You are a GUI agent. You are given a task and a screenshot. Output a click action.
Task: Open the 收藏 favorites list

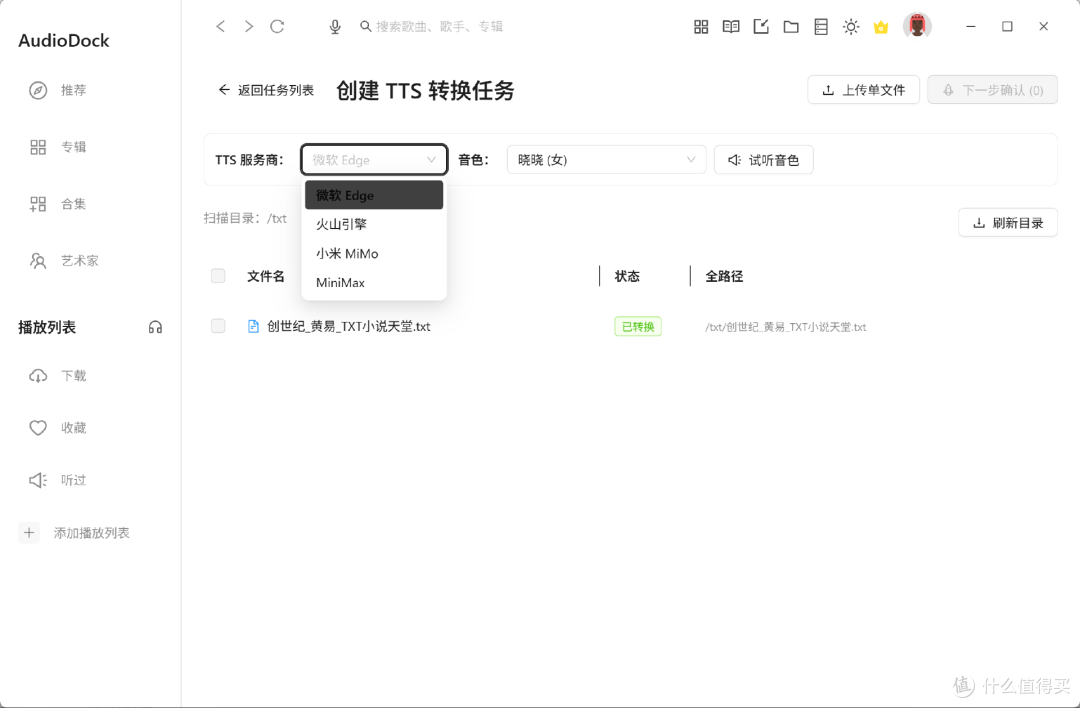(x=59, y=428)
